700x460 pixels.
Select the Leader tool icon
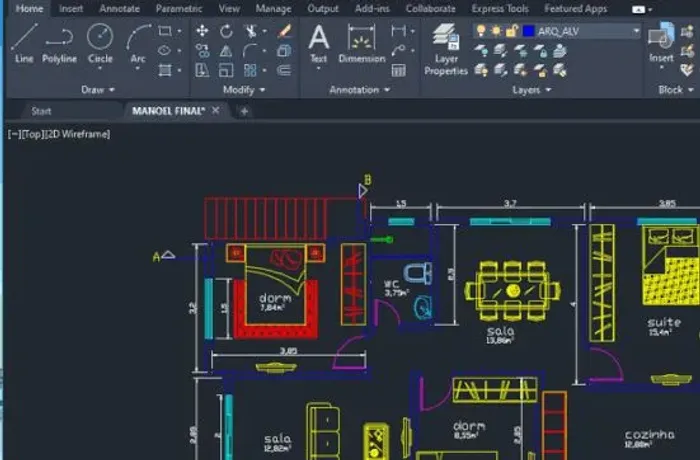(x=398, y=50)
